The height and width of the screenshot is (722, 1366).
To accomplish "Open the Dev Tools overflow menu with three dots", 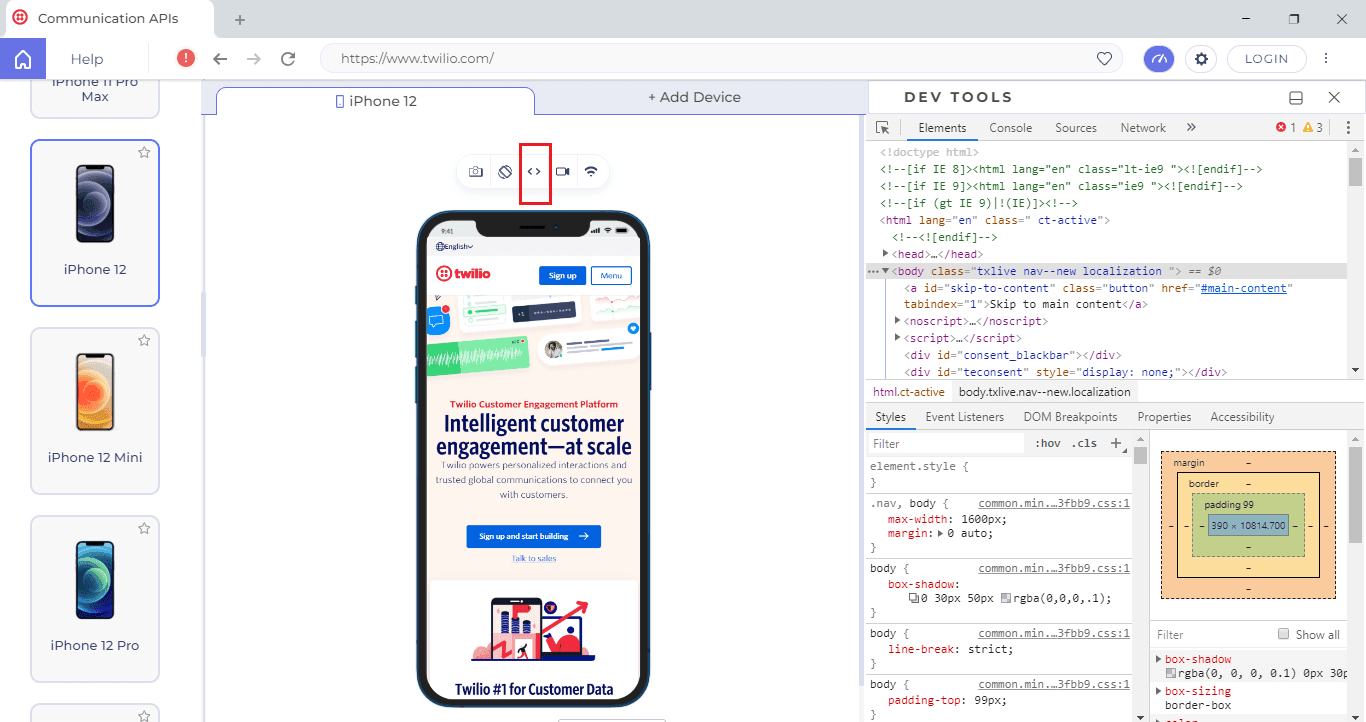I will [1348, 127].
